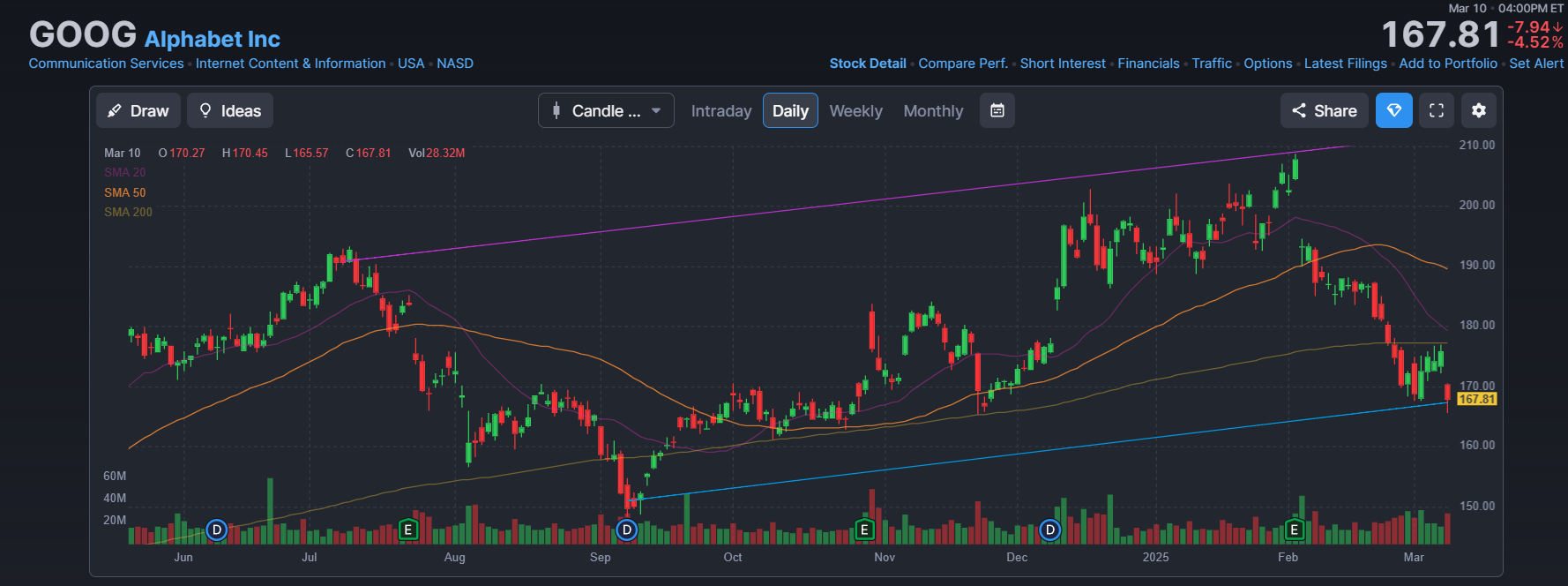Image resolution: width=1568 pixels, height=586 pixels.
Task: Click the USA country link
Action: (411, 64)
